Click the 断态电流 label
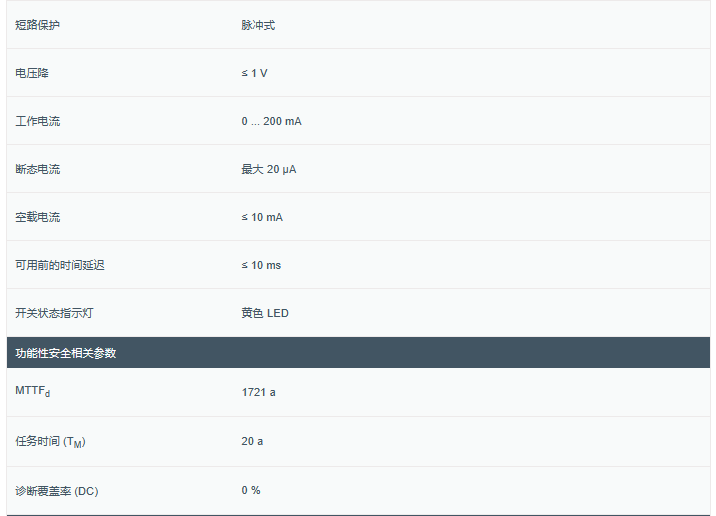The width and height of the screenshot is (716, 516). point(38,169)
